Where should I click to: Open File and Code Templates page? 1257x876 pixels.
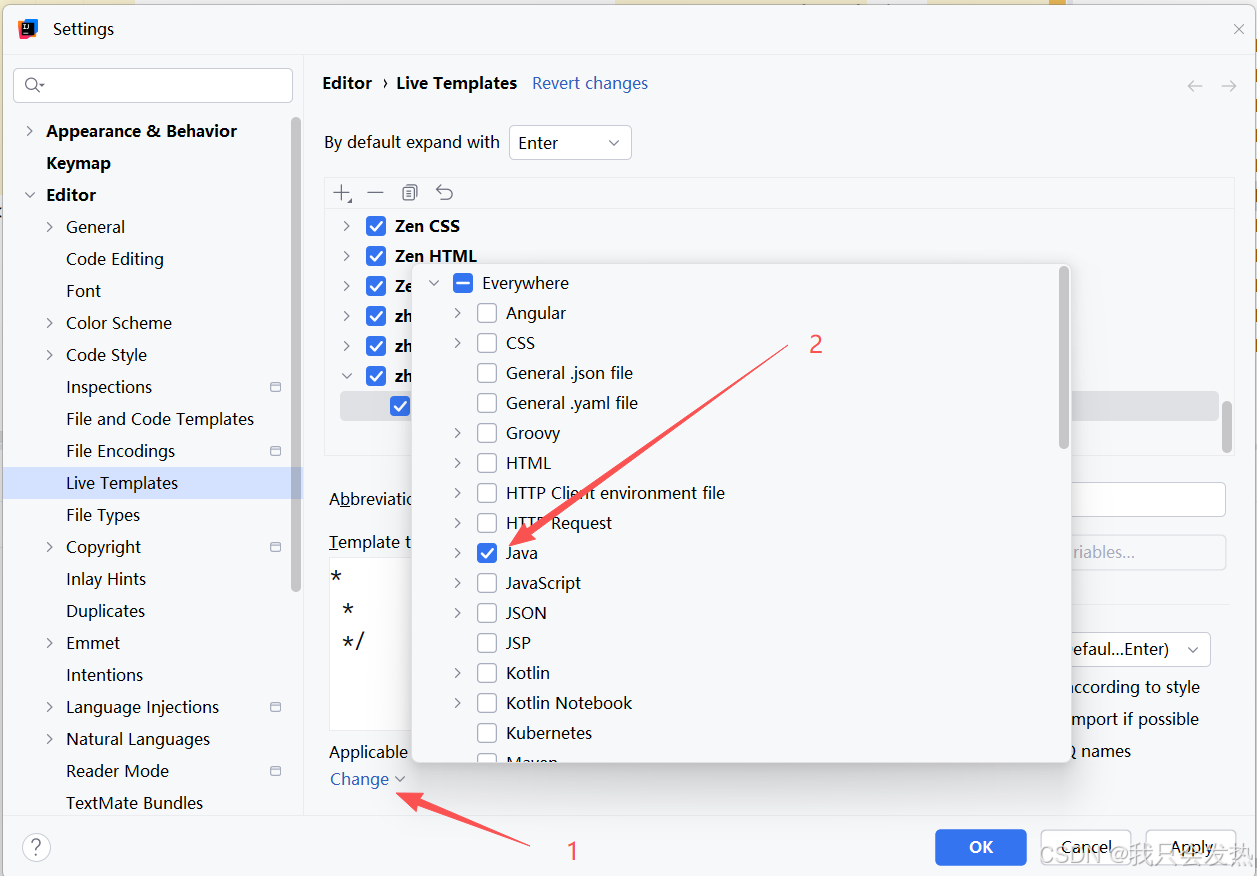click(x=160, y=419)
